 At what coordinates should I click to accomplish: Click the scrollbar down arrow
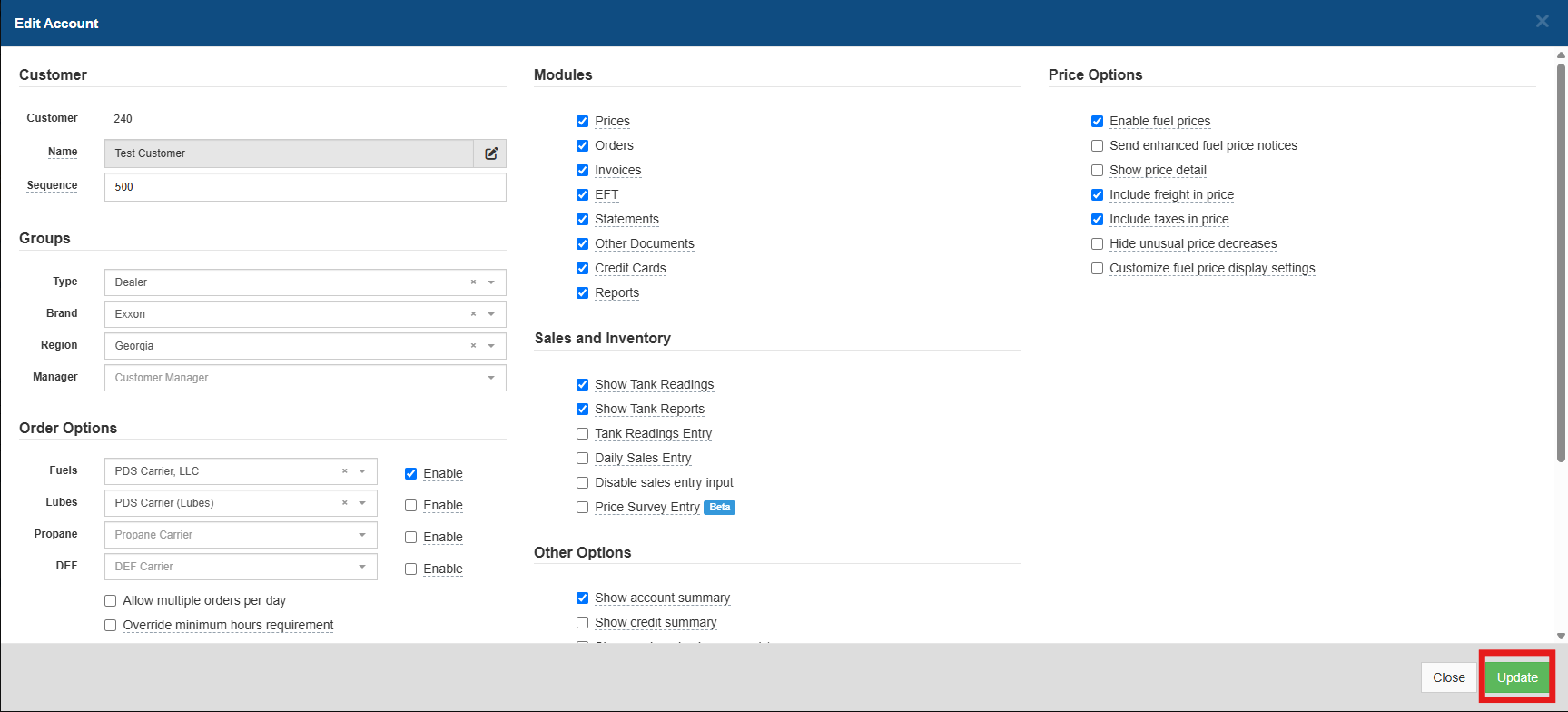click(1561, 637)
